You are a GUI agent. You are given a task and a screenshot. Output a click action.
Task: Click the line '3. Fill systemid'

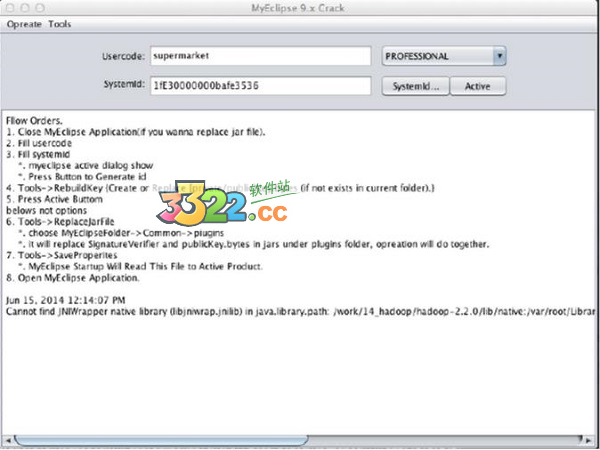click(x=38, y=154)
